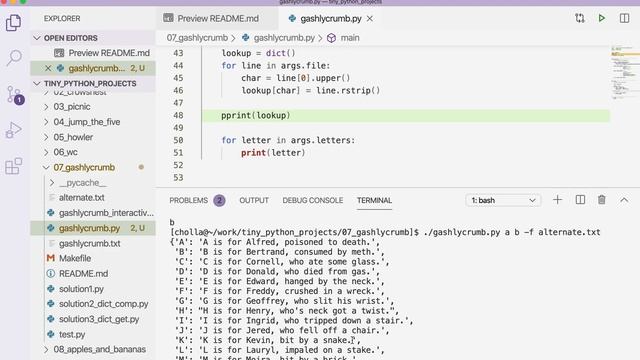Image resolution: width=640 pixels, height=360 pixels.
Task: Click the print(letter) code line
Action: [273, 153]
